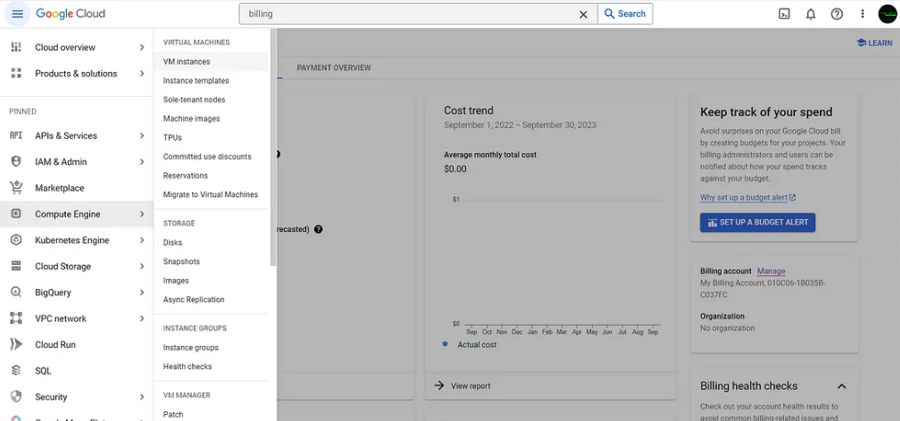Image resolution: width=900 pixels, height=421 pixels.
Task: Expand IAM & Admin submenu arrow
Action: coord(142,162)
